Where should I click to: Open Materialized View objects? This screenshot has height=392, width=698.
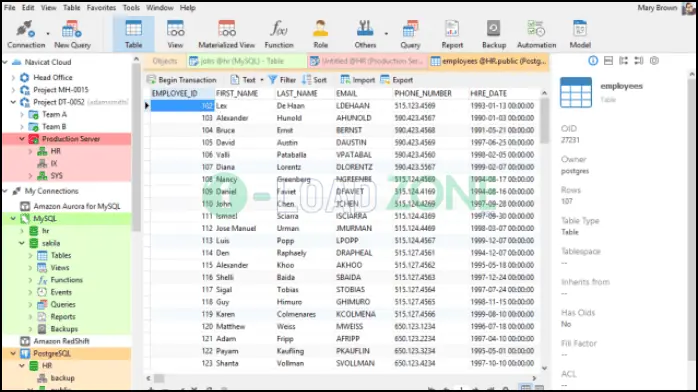227,34
